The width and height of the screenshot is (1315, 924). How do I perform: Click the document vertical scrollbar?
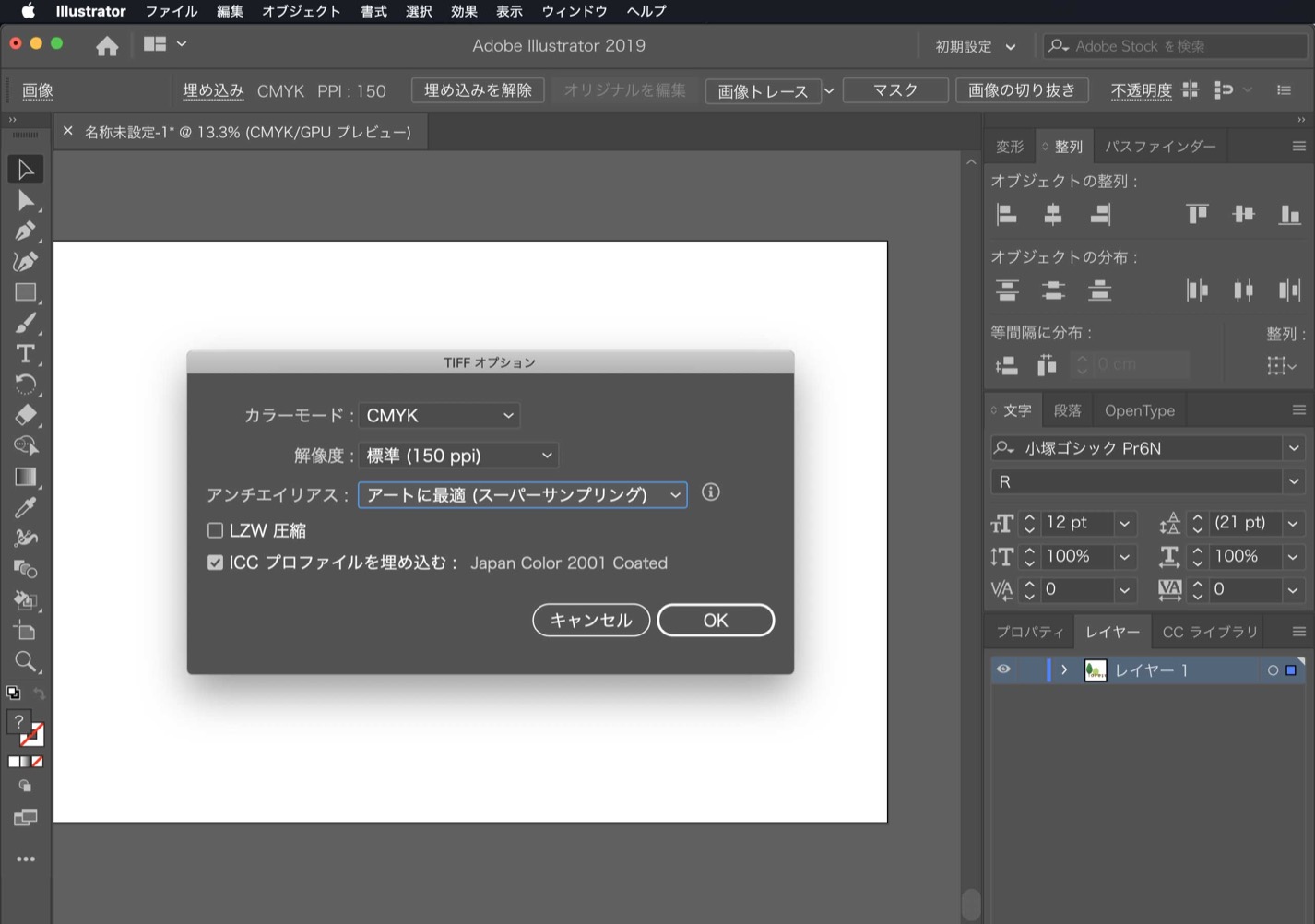(x=971, y=905)
